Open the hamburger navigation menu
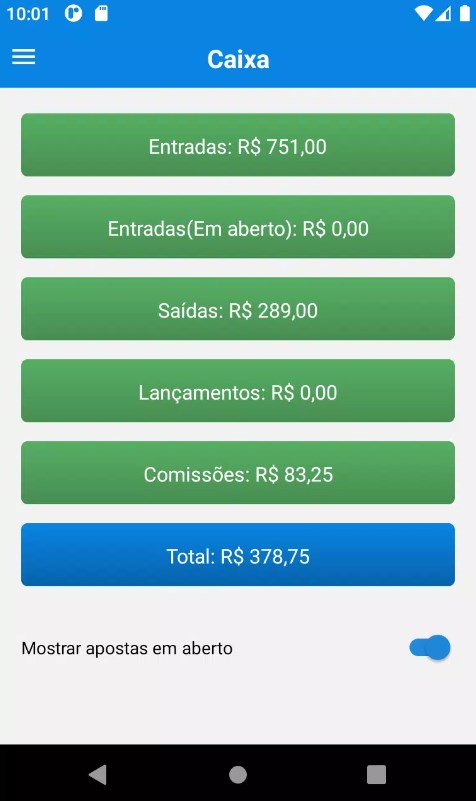476x801 pixels. point(23,56)
